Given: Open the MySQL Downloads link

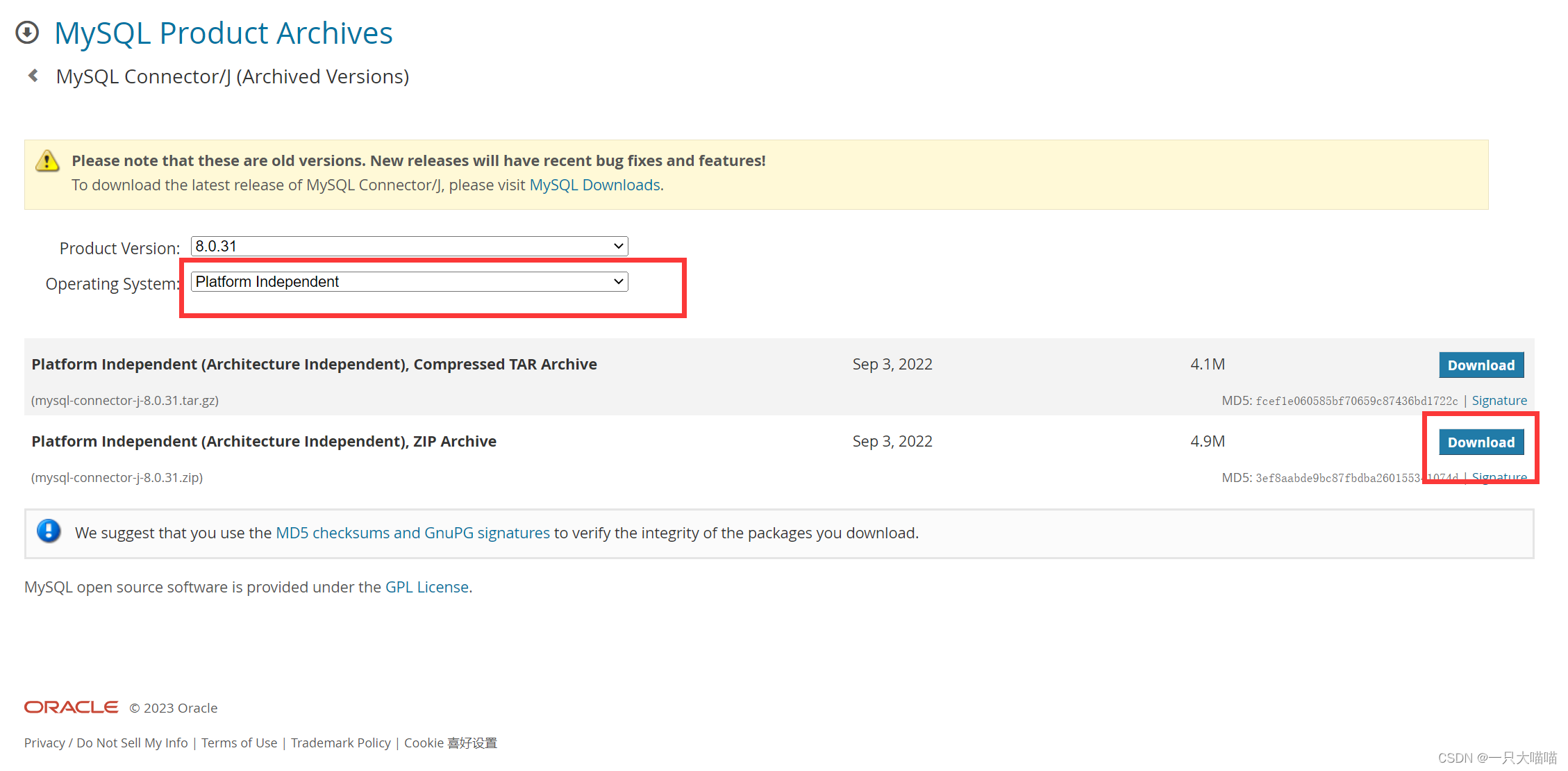Looking at the screenshot, I should [x=594, y=185].
